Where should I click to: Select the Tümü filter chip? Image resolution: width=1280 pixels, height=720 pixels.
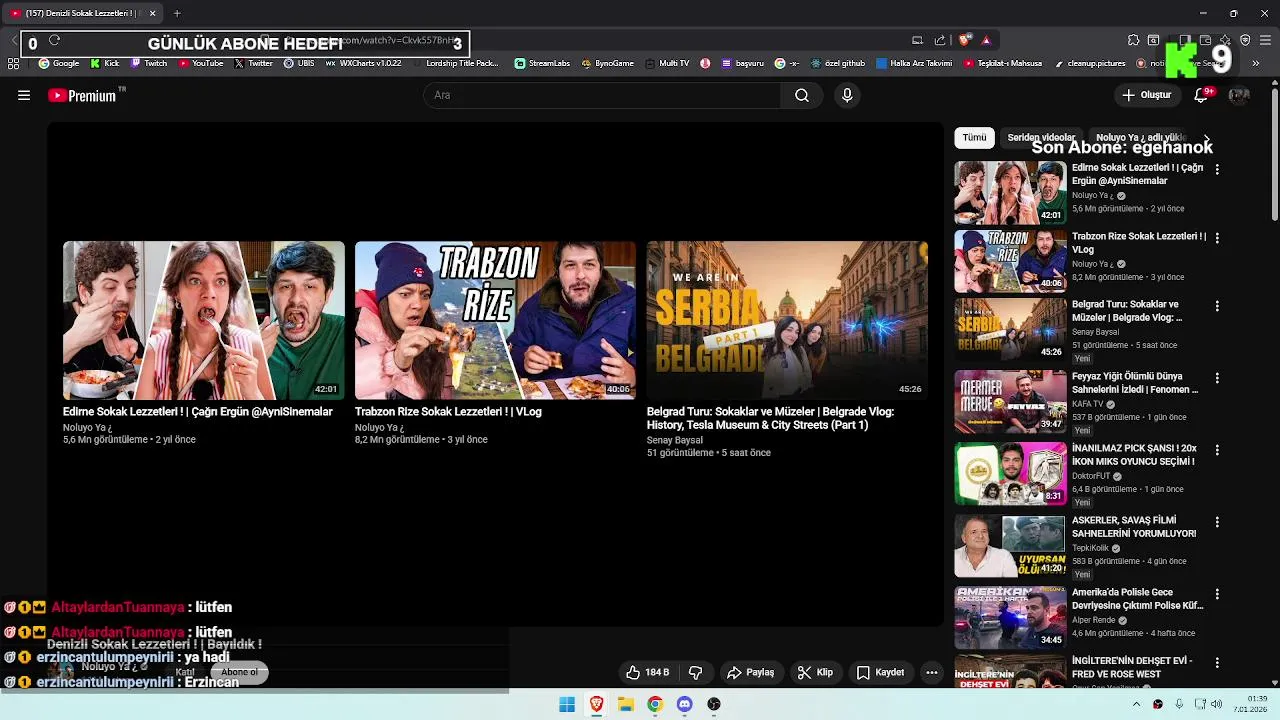point(974,138)
